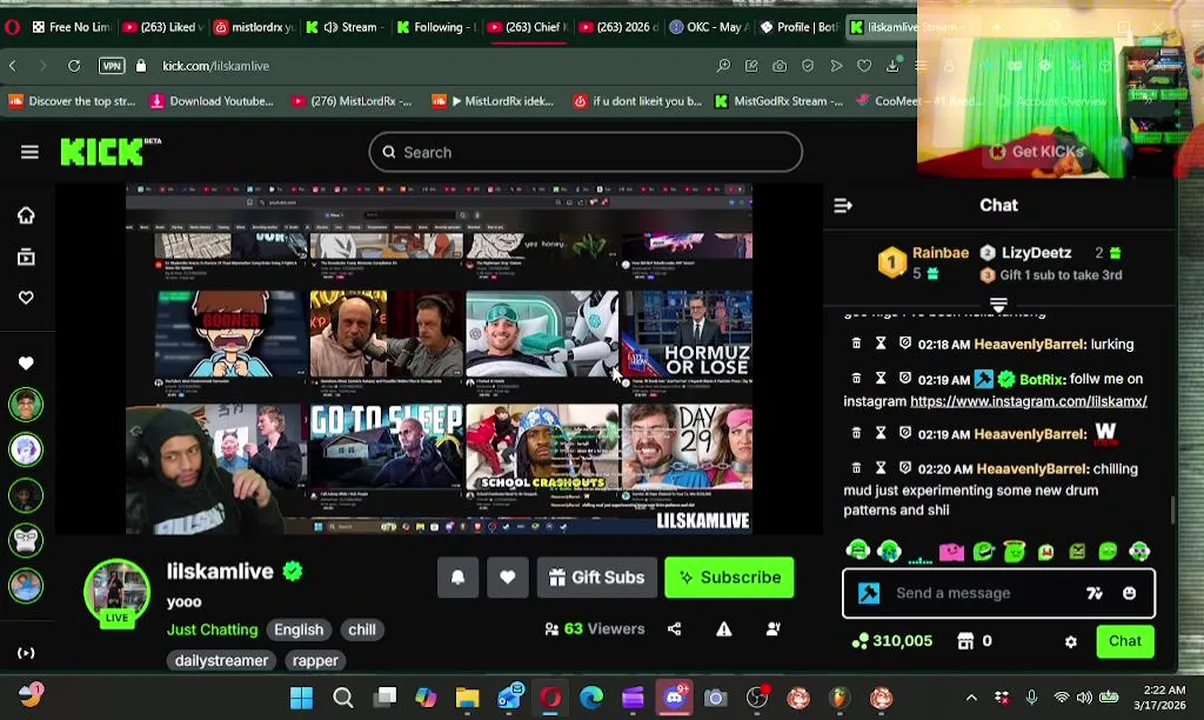The height and width of the screenshot is (720, 1204).
Task: Click Rainbae in the gift leaderboard
Action: [940, 253]
